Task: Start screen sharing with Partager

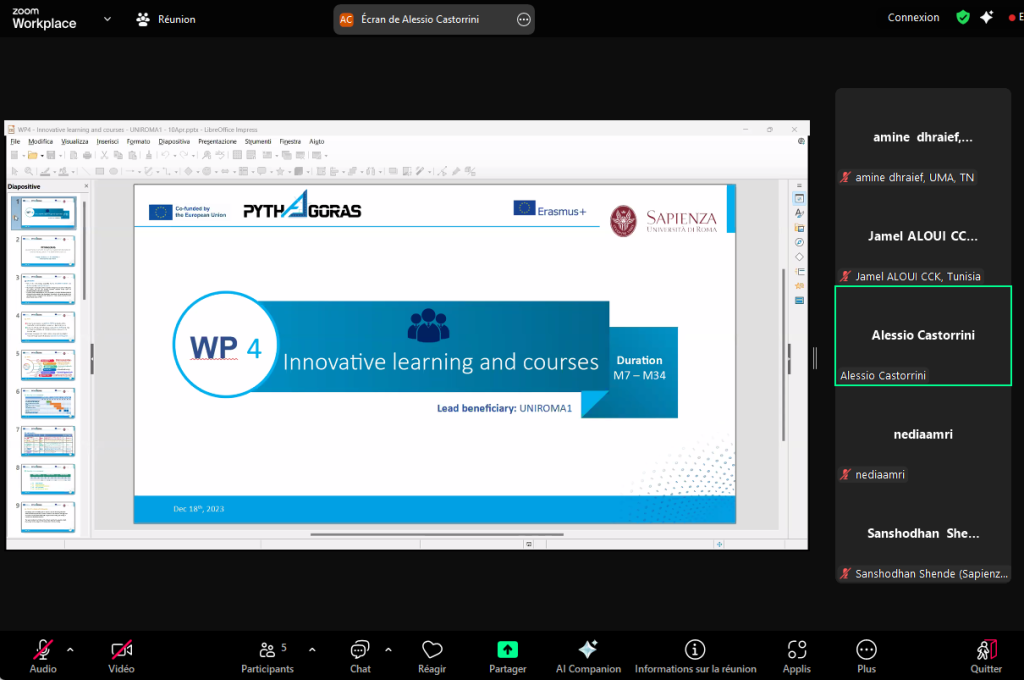Action: pos(507,656)
